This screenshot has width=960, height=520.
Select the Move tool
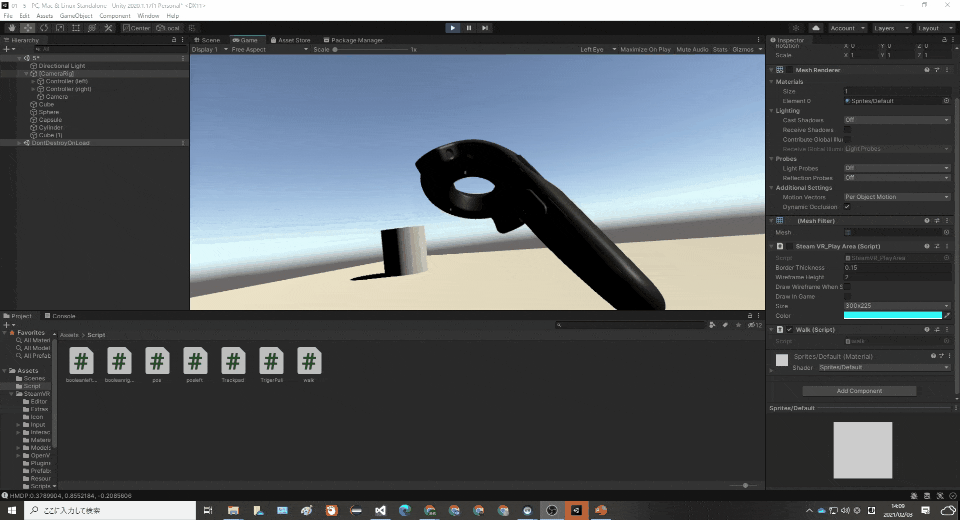(x=28, y=28)
